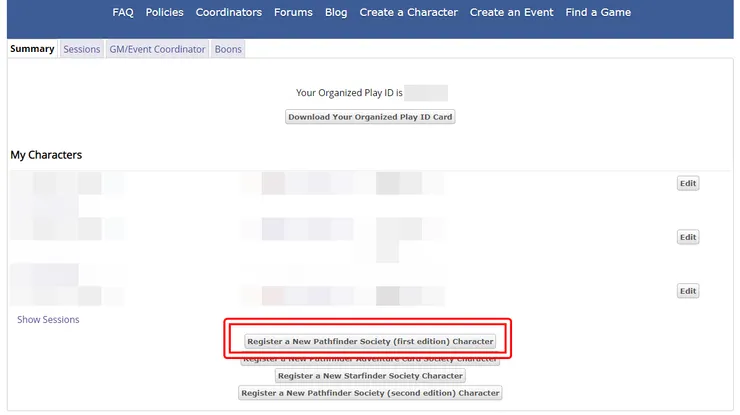Register a Pathfinder second edition character
The height and width of the screenshot is (415, 740).
pyautogui.click(x=370, y=393)
